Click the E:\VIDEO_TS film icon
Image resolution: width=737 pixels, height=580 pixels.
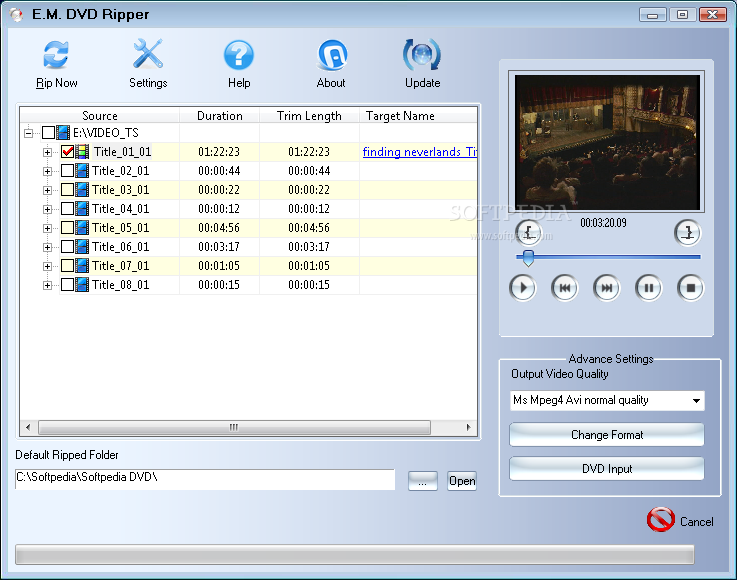63,133
